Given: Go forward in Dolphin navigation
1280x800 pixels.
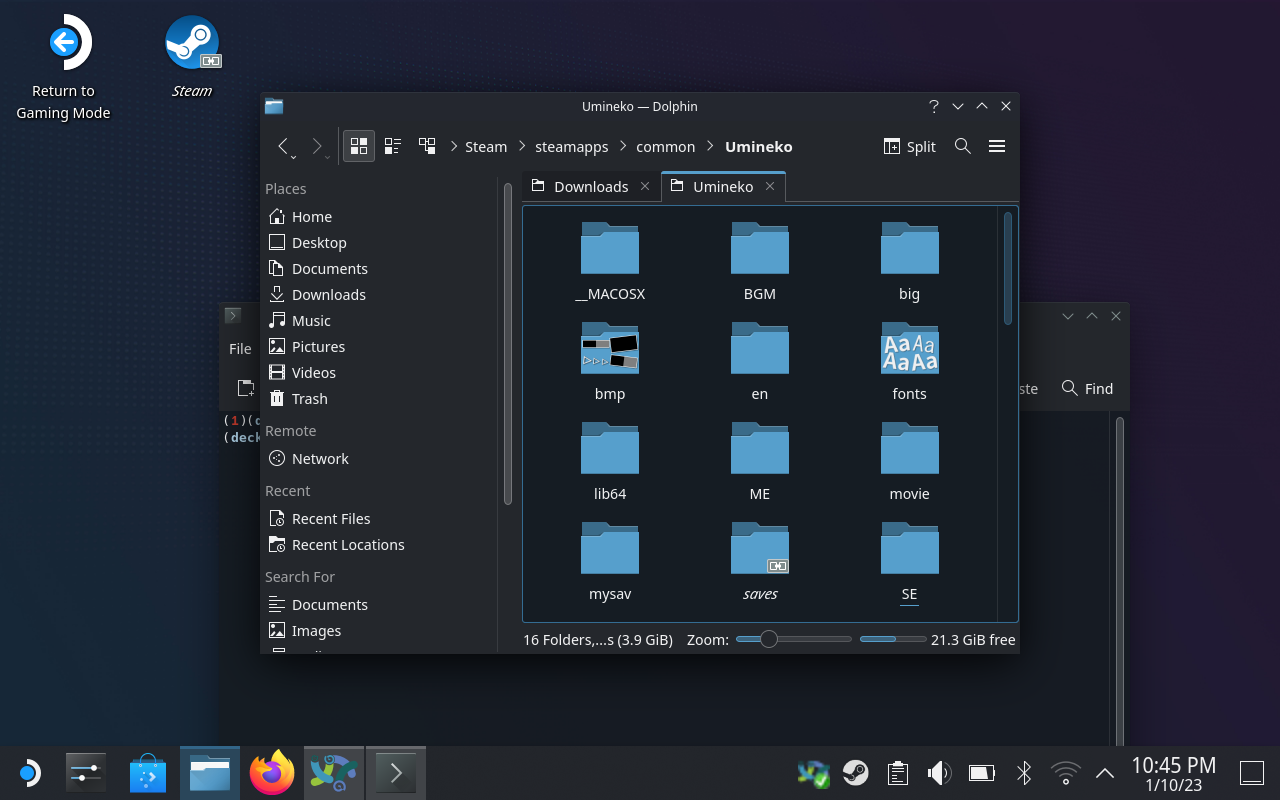Looking at the screenshot, I should pyautogui.click(x=319, y=147).
